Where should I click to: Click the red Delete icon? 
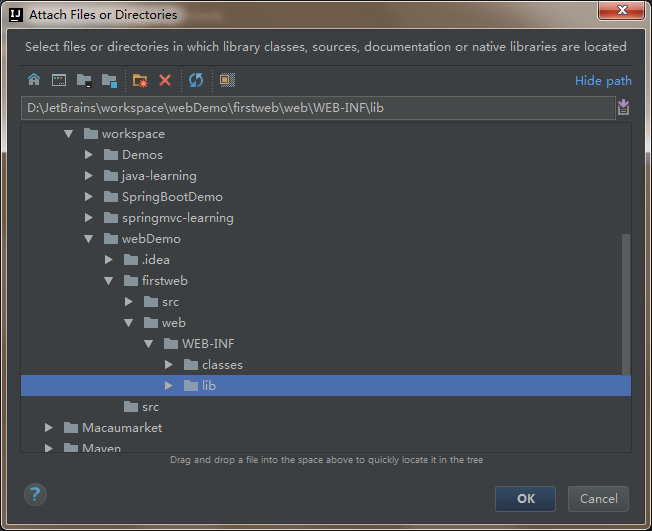point(165,80)
